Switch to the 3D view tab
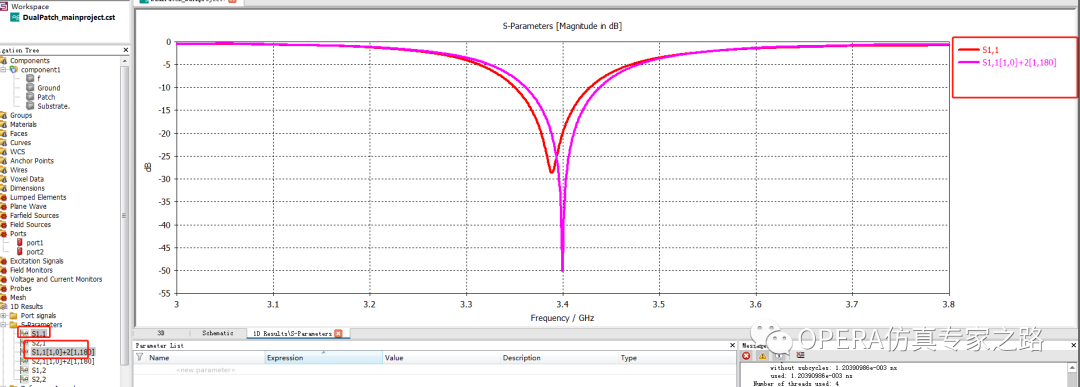Screen dimensions: 1080x387 [x=160, y=333]
